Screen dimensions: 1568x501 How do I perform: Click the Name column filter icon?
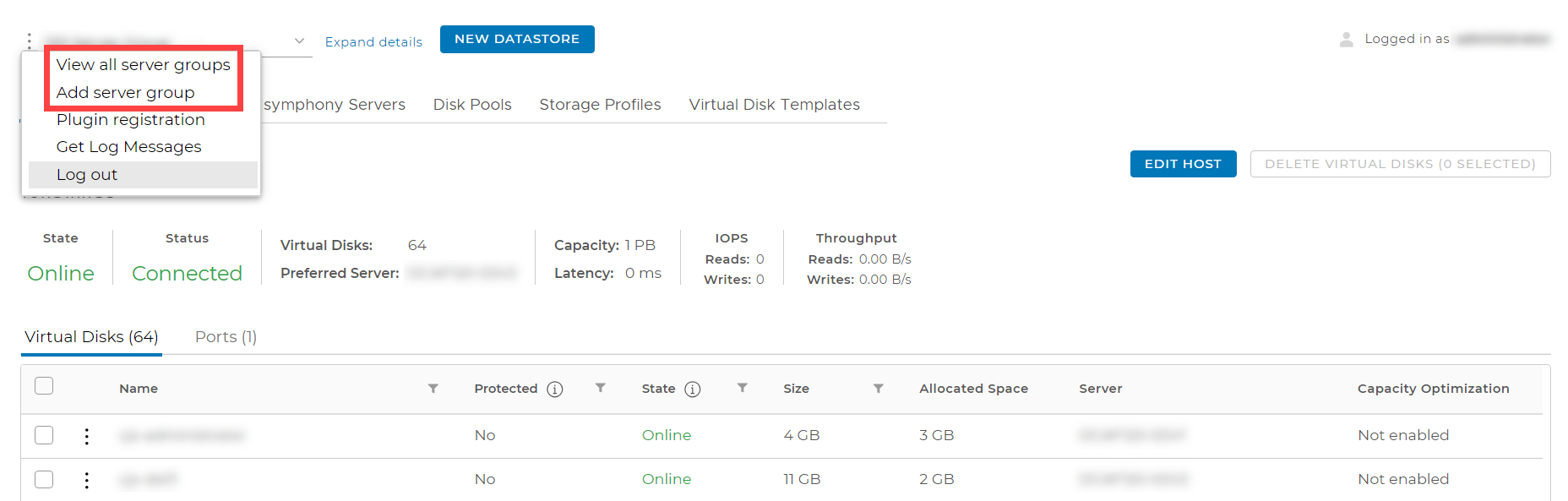(433, 389)
